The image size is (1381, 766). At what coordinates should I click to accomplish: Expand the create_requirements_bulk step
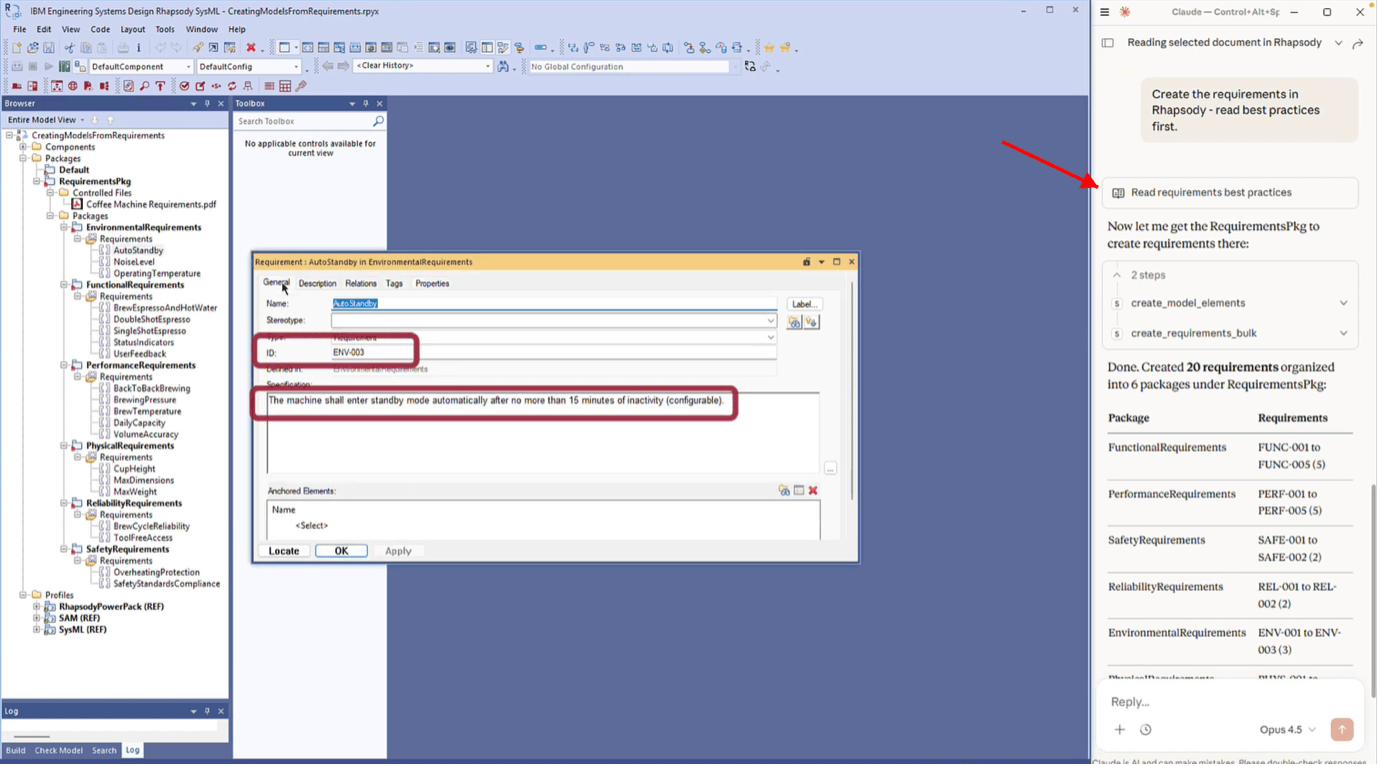pos(1343,333)
